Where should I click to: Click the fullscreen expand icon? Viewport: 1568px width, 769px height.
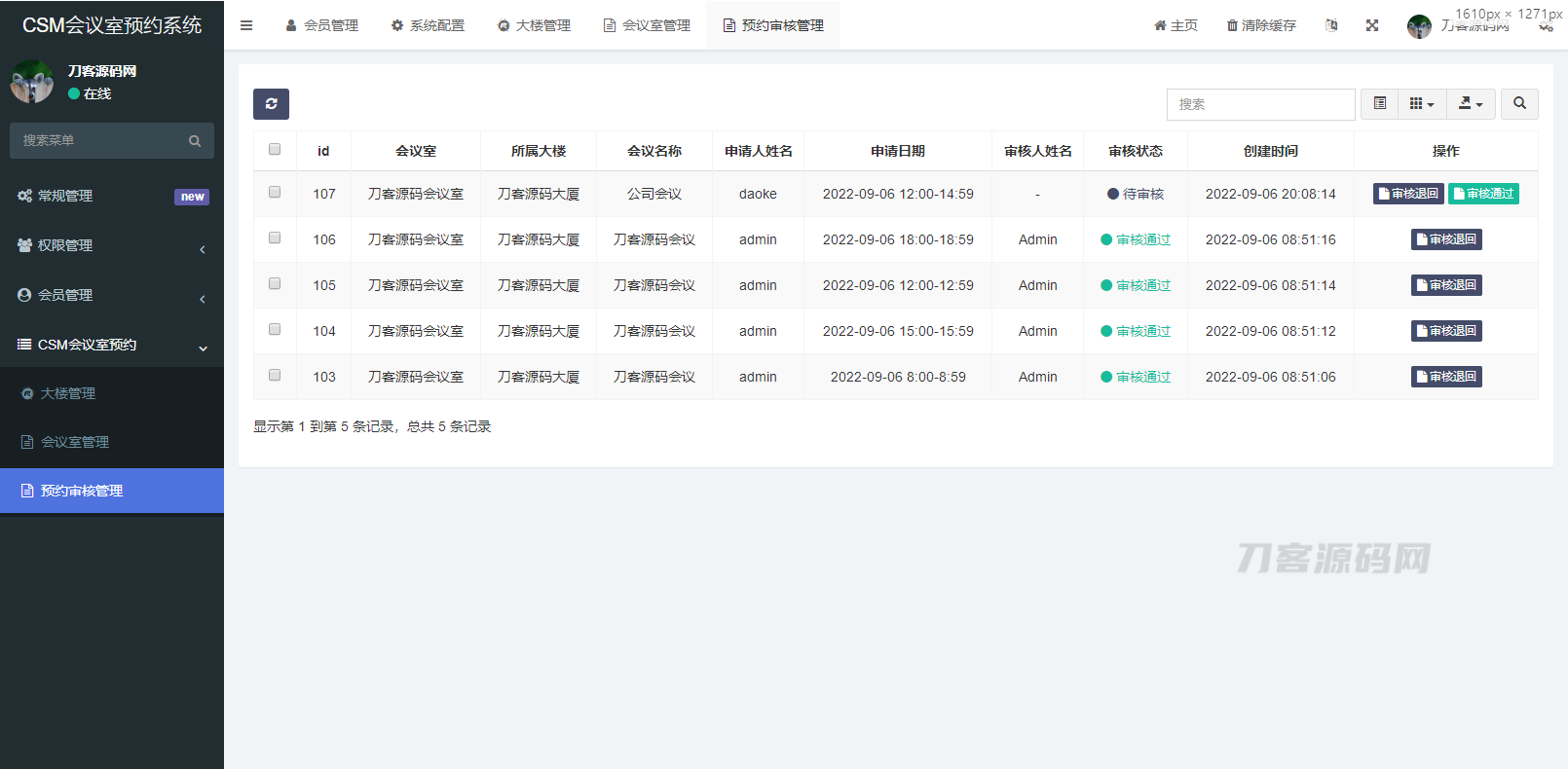[1372, 25]
